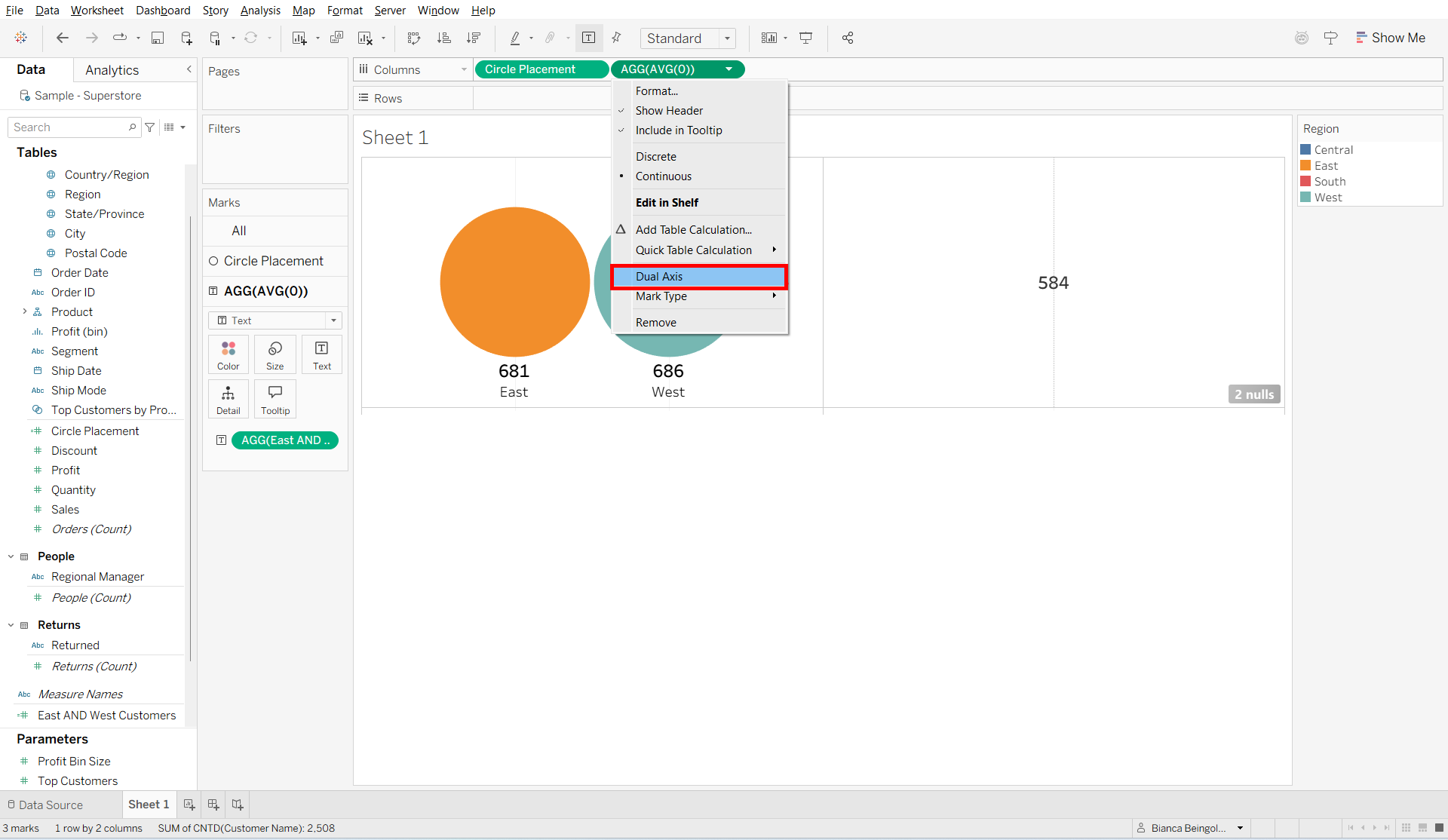This screenshot has width=1448, height=840.
Task: Click the new worksheet tab icon
Action: coord(189,805)
